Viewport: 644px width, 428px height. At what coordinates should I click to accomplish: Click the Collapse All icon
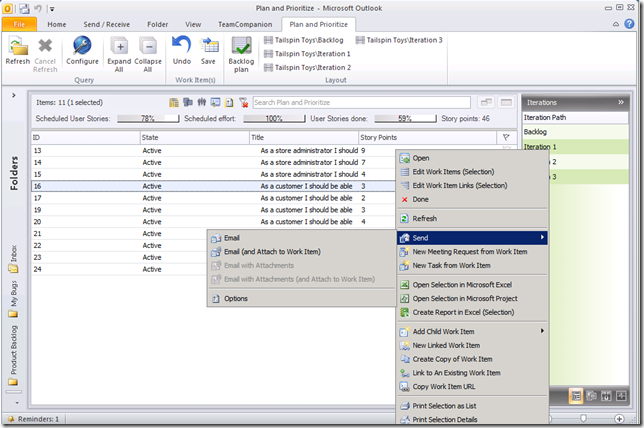(148, 54)
